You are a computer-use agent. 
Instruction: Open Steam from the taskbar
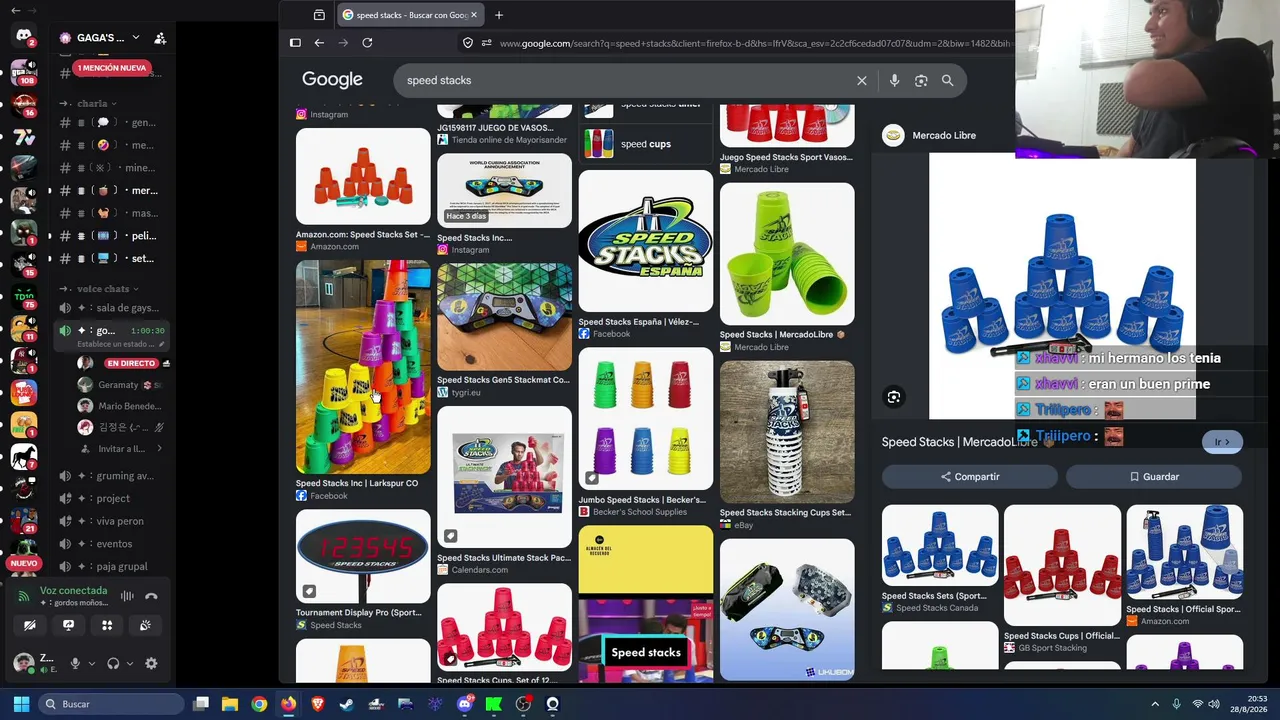[347, 704]
